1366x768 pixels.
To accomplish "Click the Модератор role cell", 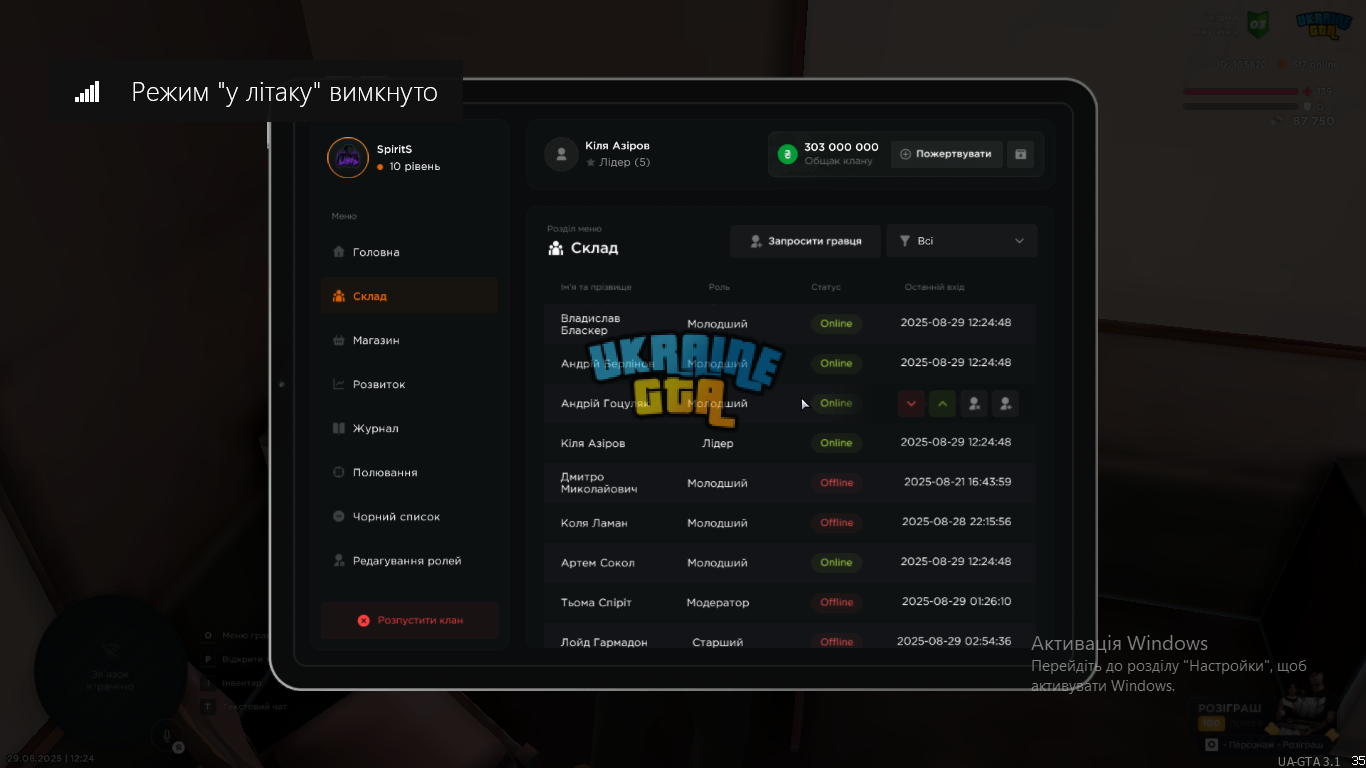I will pos(717,602).
